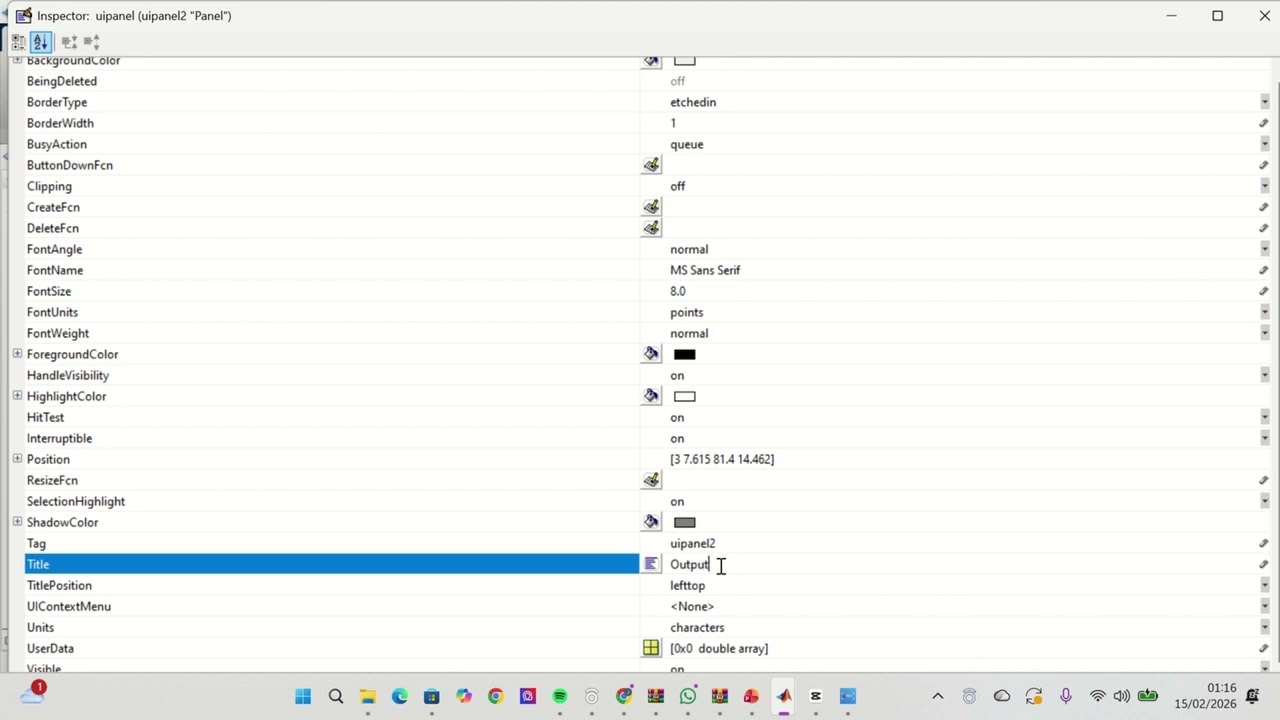The height and width of the screenshot is (720, 1280).
Task: Open the UIContextMenu dropdown arrow
Action: pos(1265,606)
